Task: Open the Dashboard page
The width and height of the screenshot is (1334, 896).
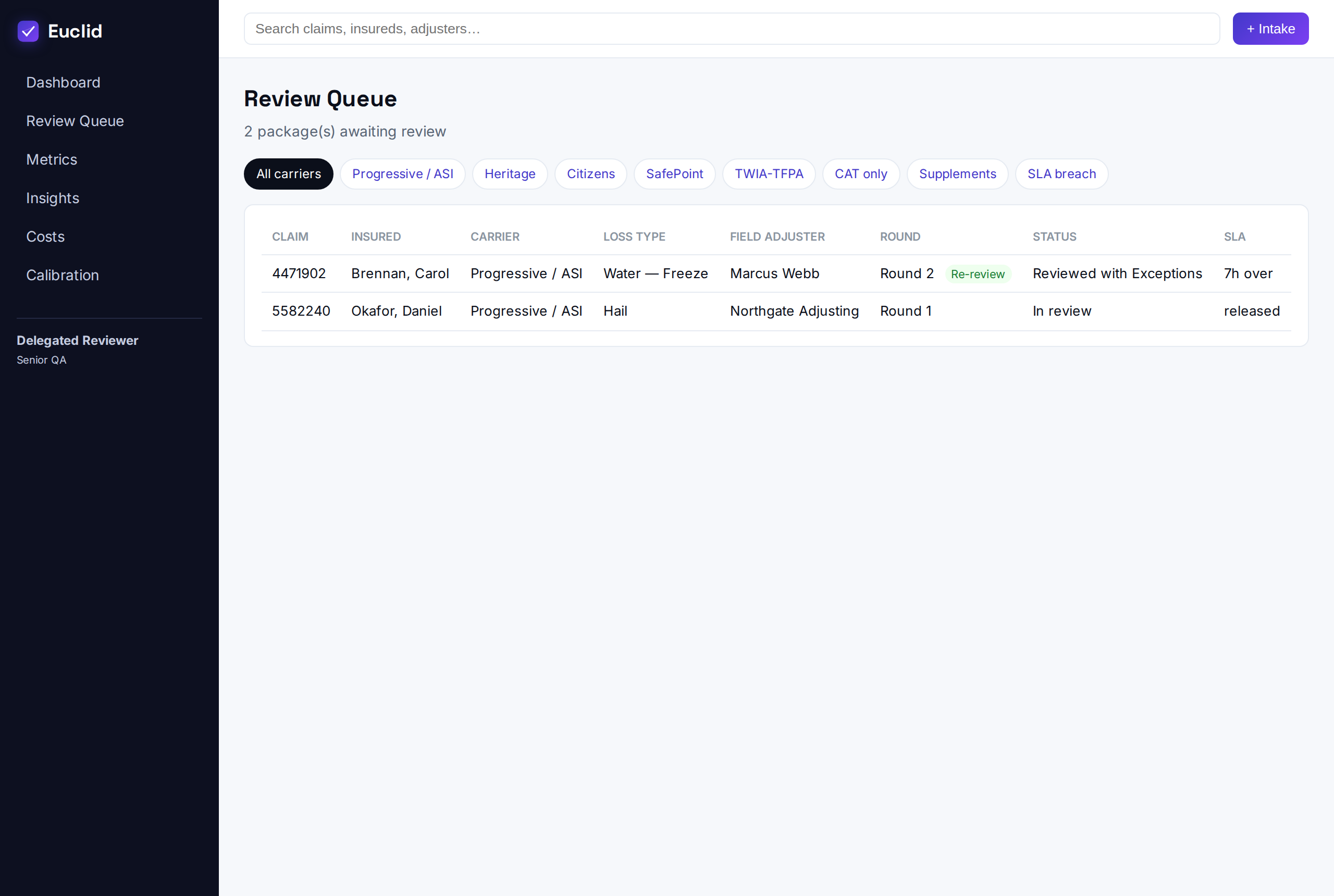Action: pos(63,82)
